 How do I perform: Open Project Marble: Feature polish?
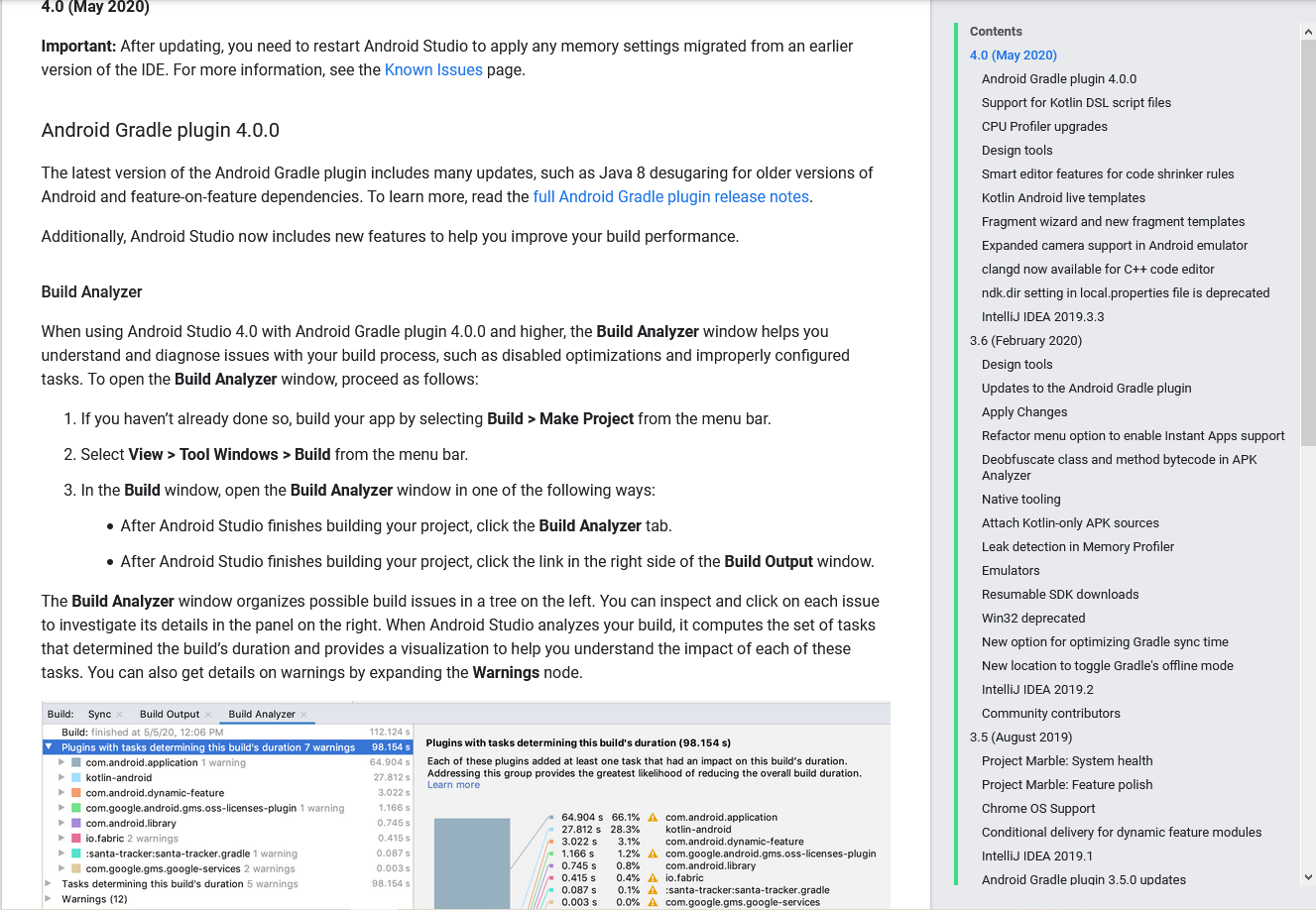(1067, 785)
